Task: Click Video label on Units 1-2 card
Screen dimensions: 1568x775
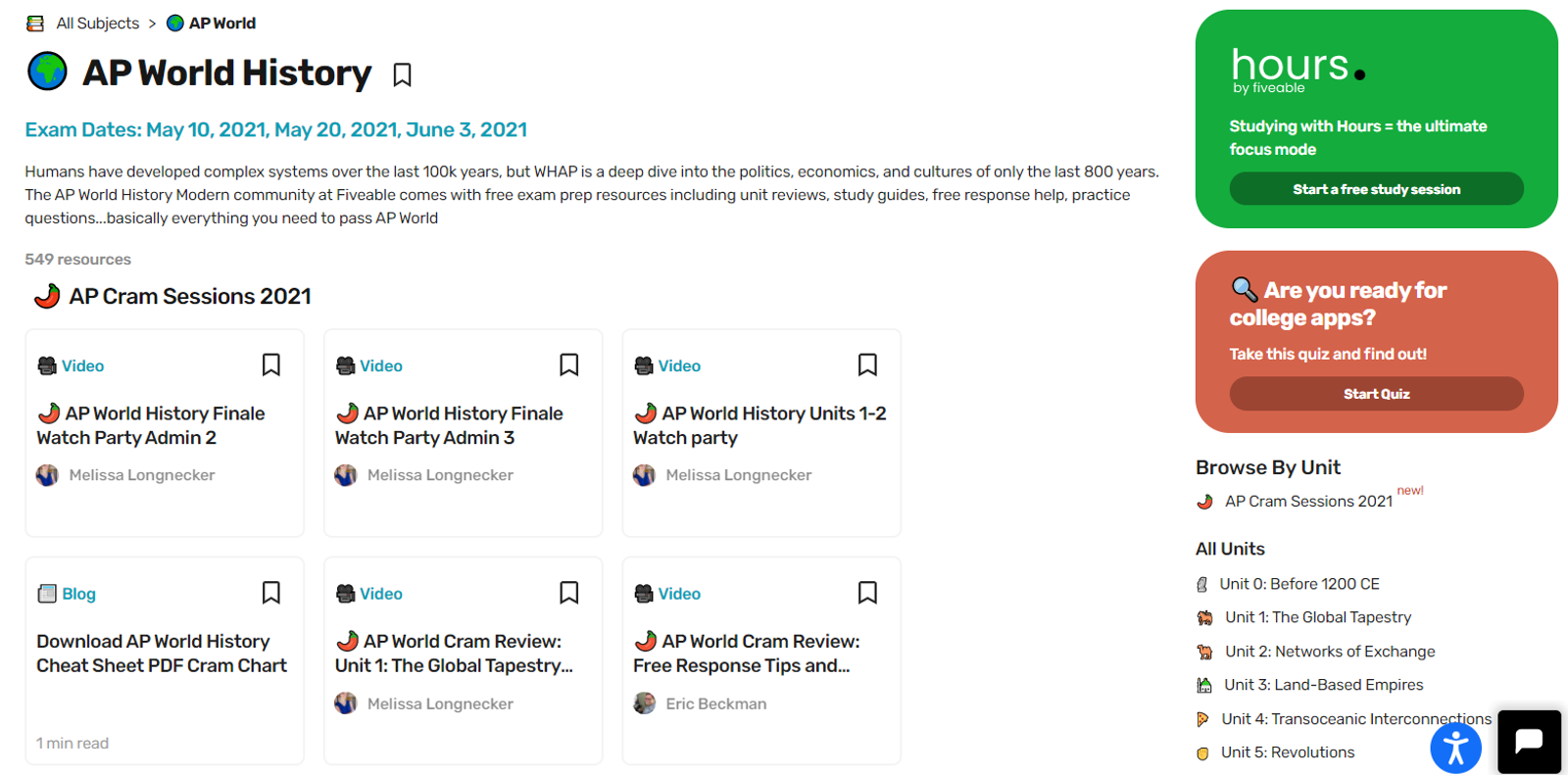Action: [679, 365]
